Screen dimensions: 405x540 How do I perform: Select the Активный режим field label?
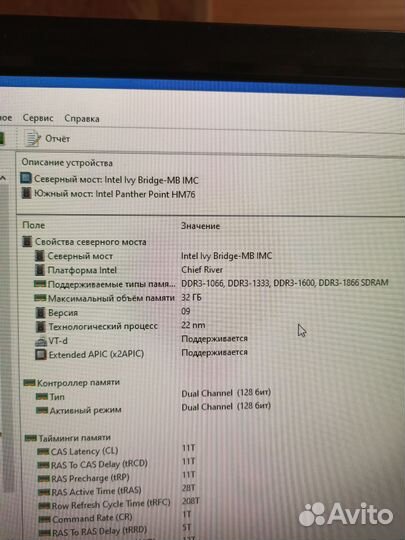pyautogui.click(x=85, y=410)
